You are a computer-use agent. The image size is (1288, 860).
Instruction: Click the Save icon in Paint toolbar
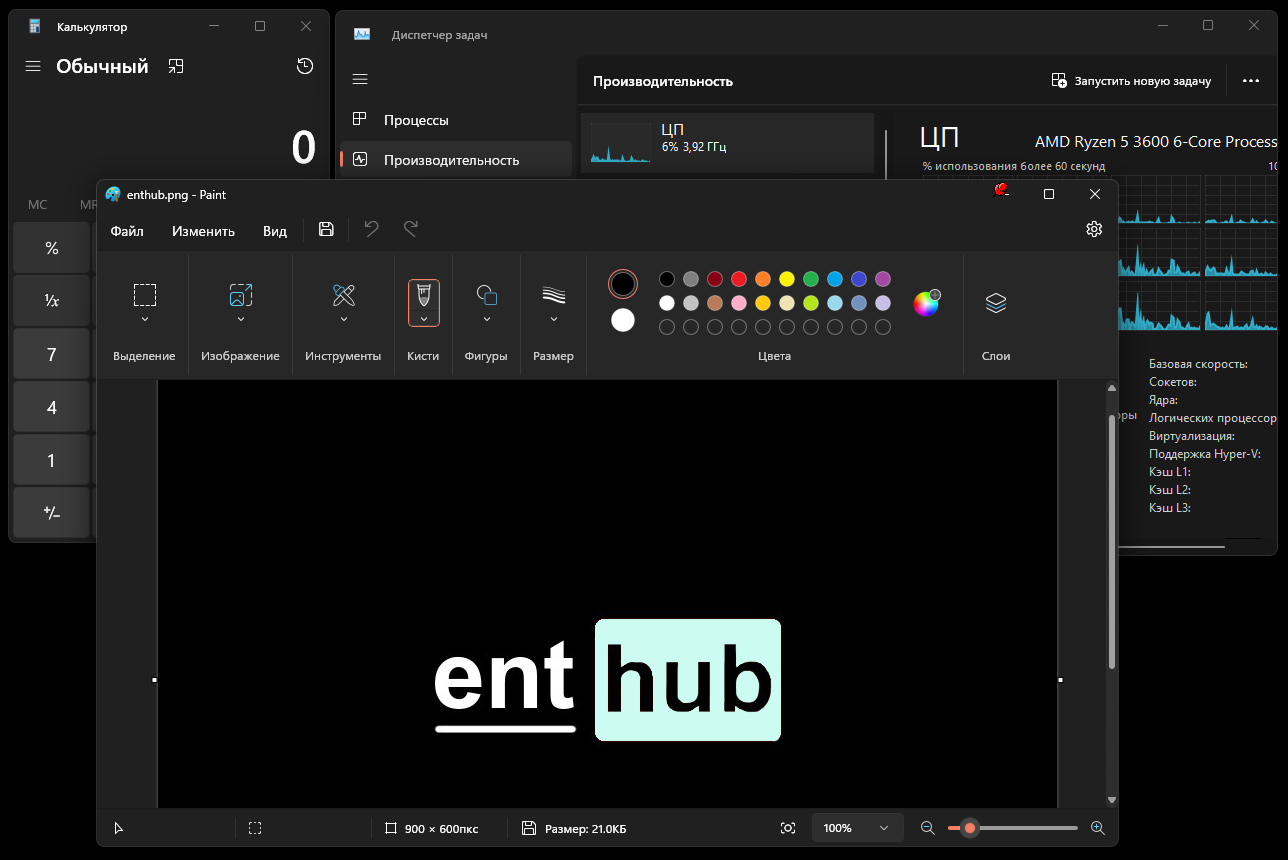click(x=326, y=229)
